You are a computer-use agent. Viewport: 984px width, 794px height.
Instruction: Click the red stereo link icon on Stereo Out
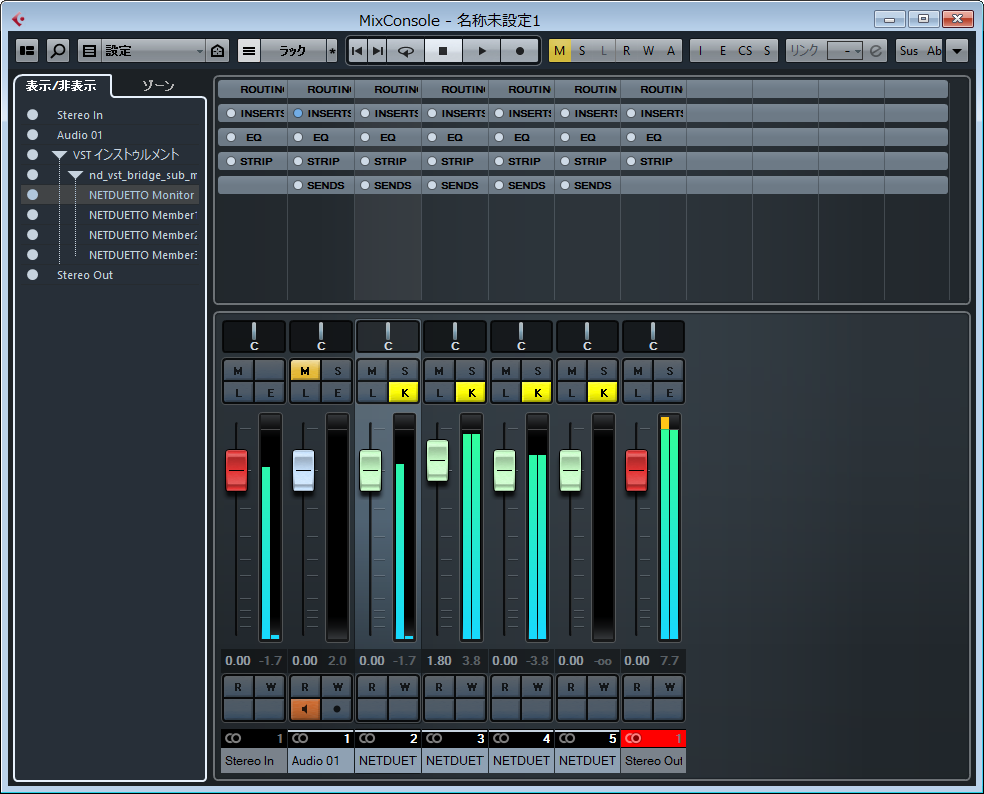(x=633, y=739)
